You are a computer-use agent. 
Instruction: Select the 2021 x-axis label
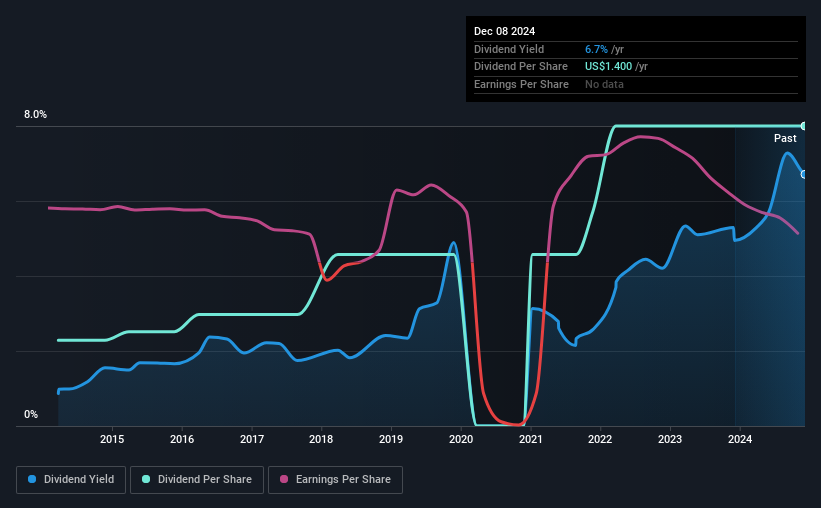[530, 439]
